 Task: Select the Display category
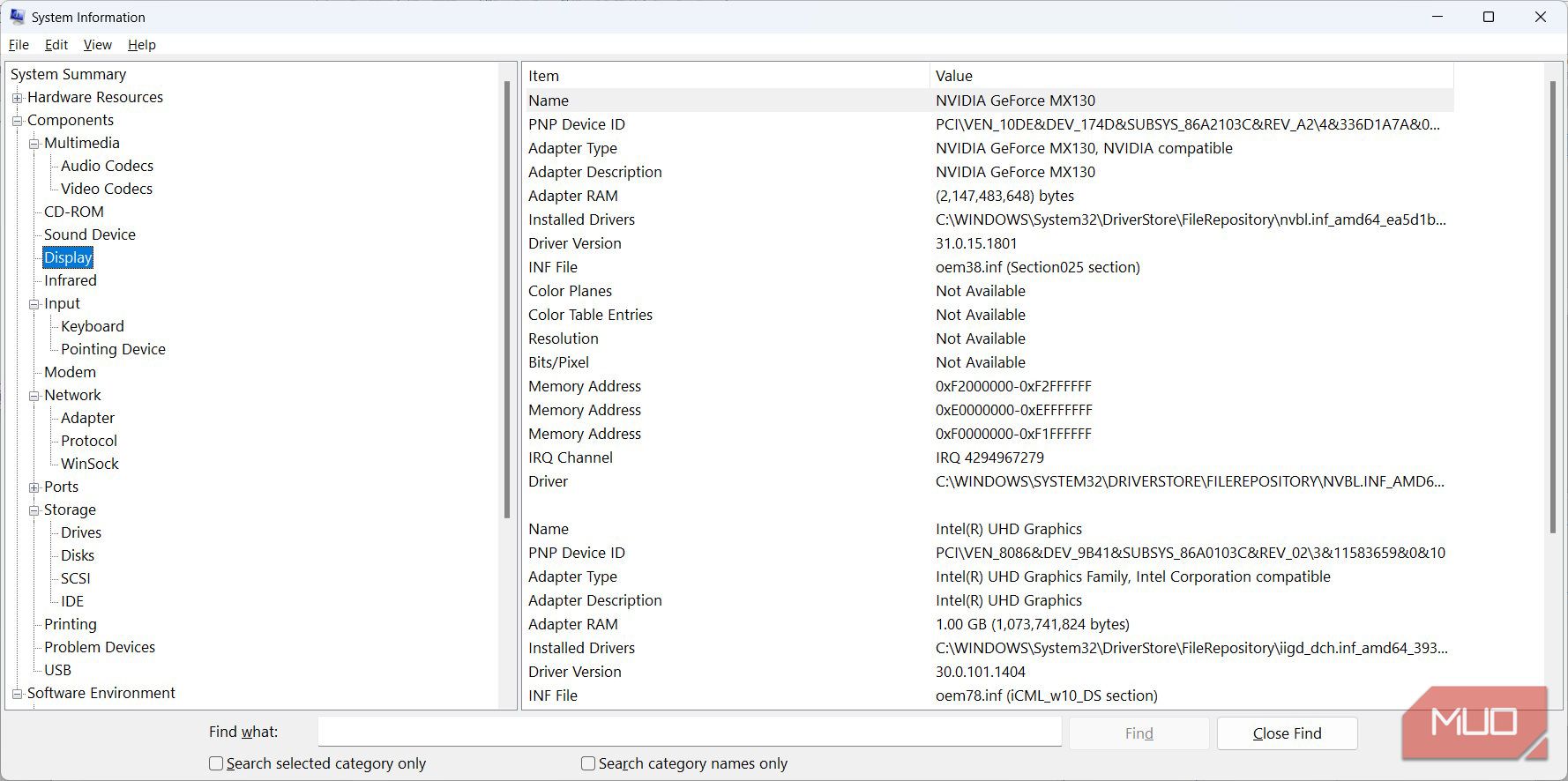click(x=68, y=257)
